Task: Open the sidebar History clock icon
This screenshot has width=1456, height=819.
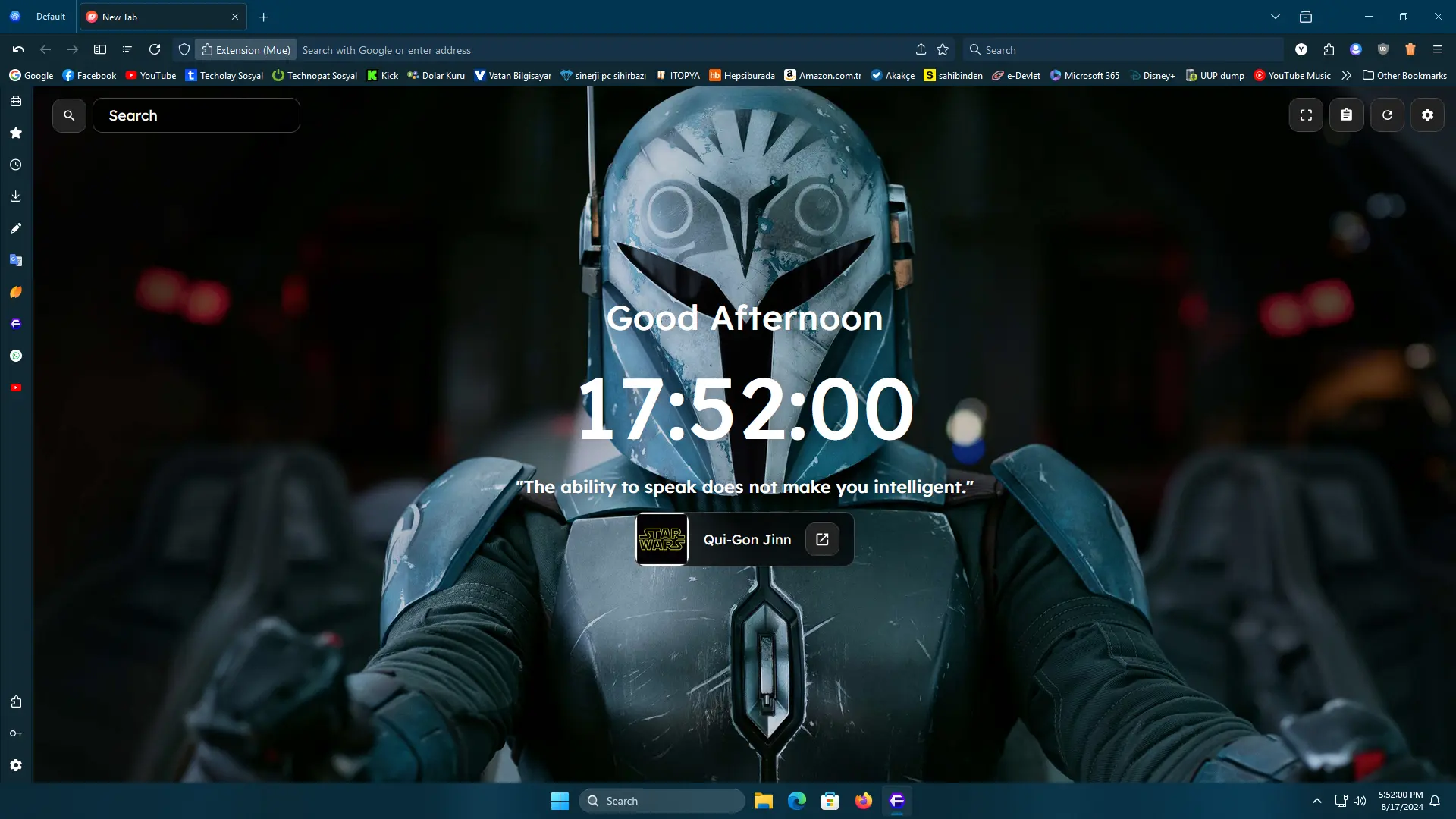Action: coord(16,165)
